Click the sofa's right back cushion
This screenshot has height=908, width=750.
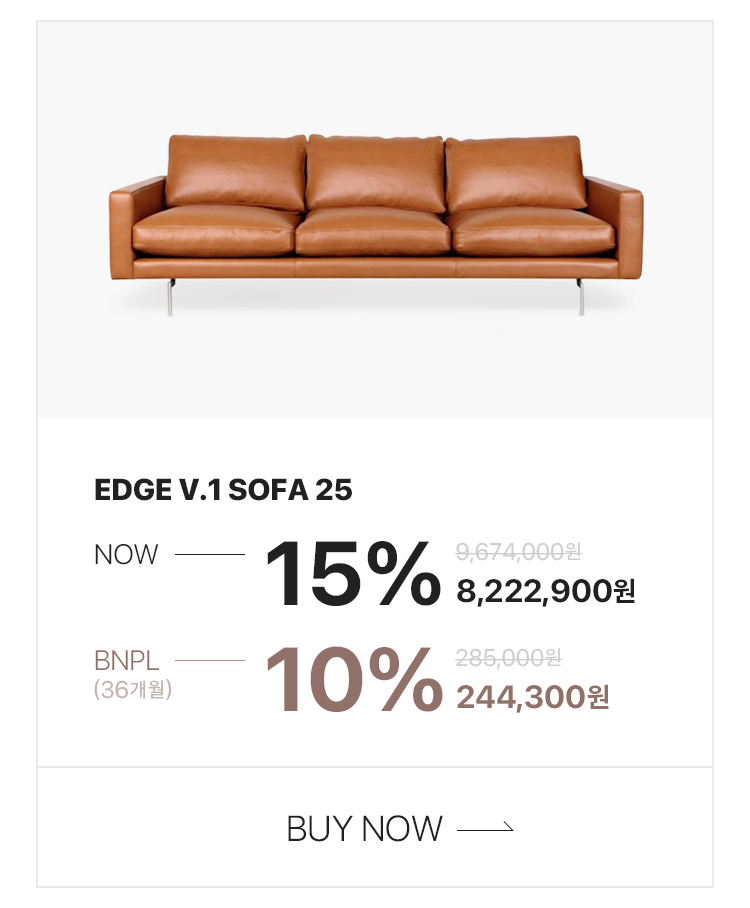coord(514,172)
